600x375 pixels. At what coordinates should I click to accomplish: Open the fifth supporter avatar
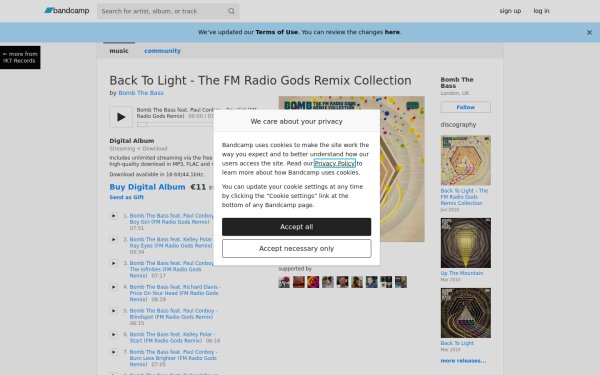point(342,282)
